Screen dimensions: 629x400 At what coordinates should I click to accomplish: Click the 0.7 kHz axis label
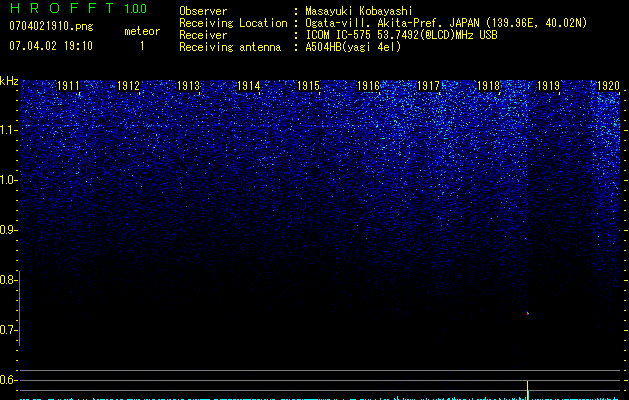[8, 330]
